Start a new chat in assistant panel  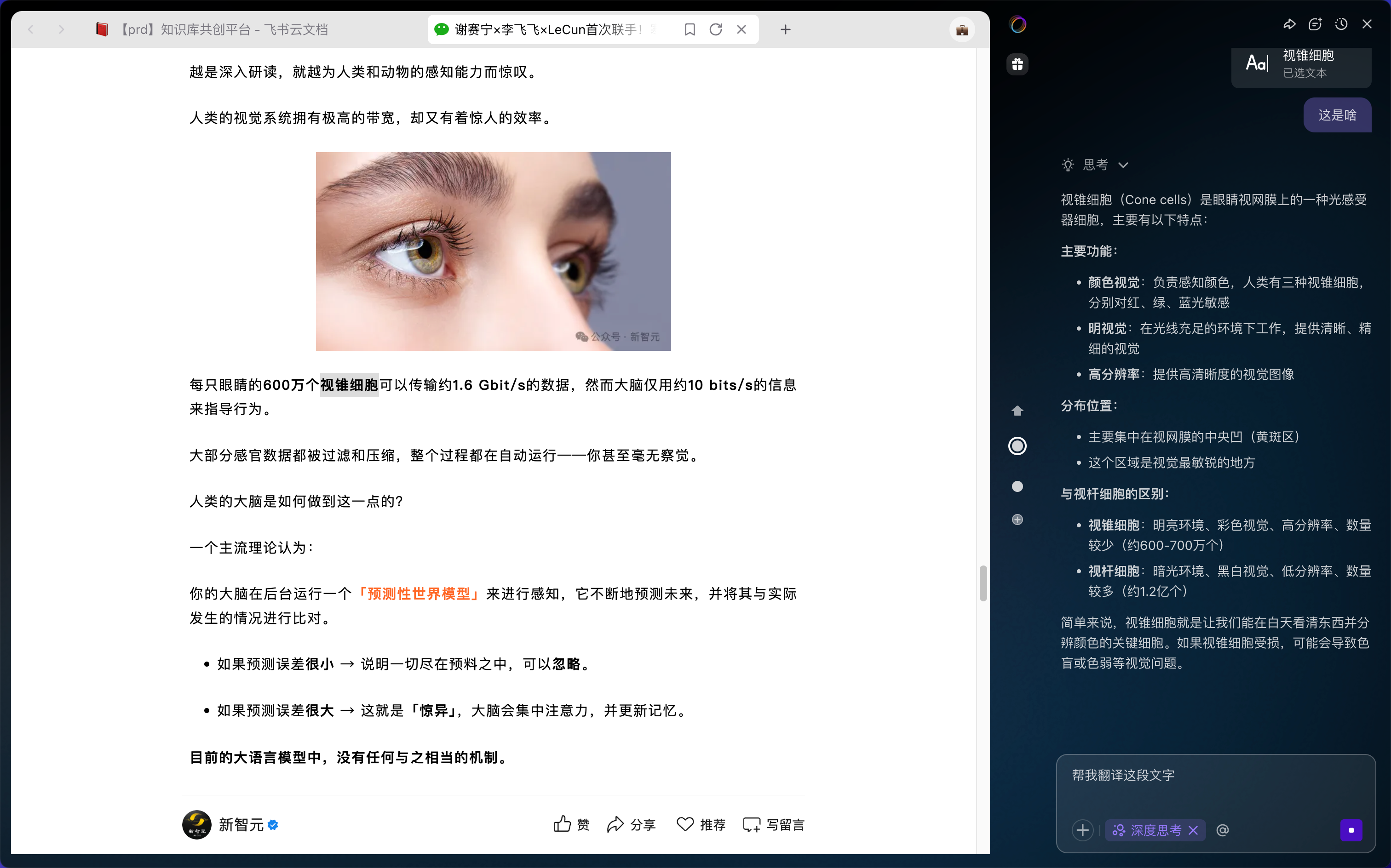(x=1315, y=24)
